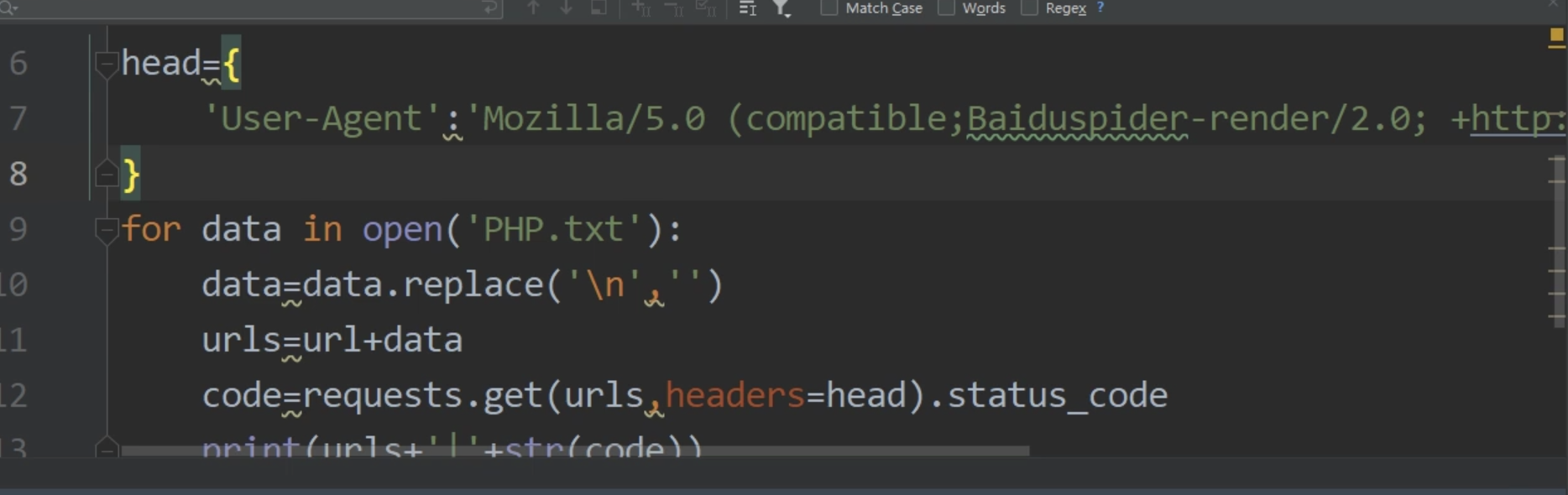This screenshot has width=1568, height=495.
Task: Open the regex help question mark
Action: pos(1100,8)
